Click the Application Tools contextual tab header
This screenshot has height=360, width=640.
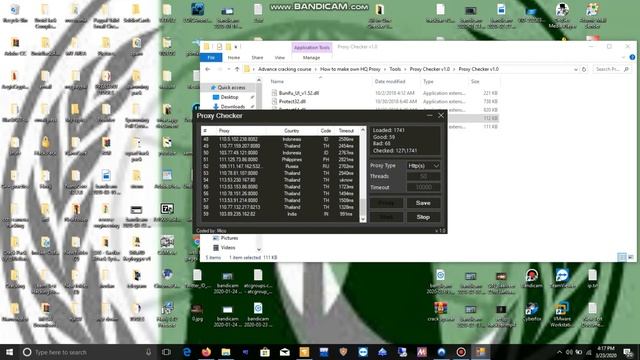[312, 47]
